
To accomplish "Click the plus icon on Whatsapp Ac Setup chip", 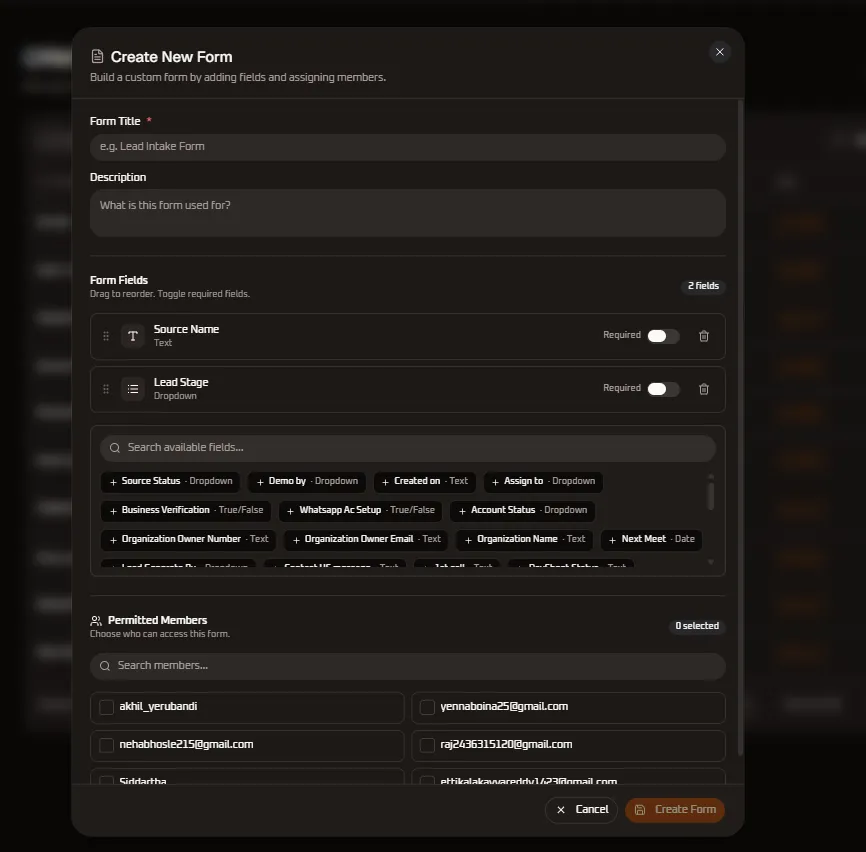I will tap(290, 511).
